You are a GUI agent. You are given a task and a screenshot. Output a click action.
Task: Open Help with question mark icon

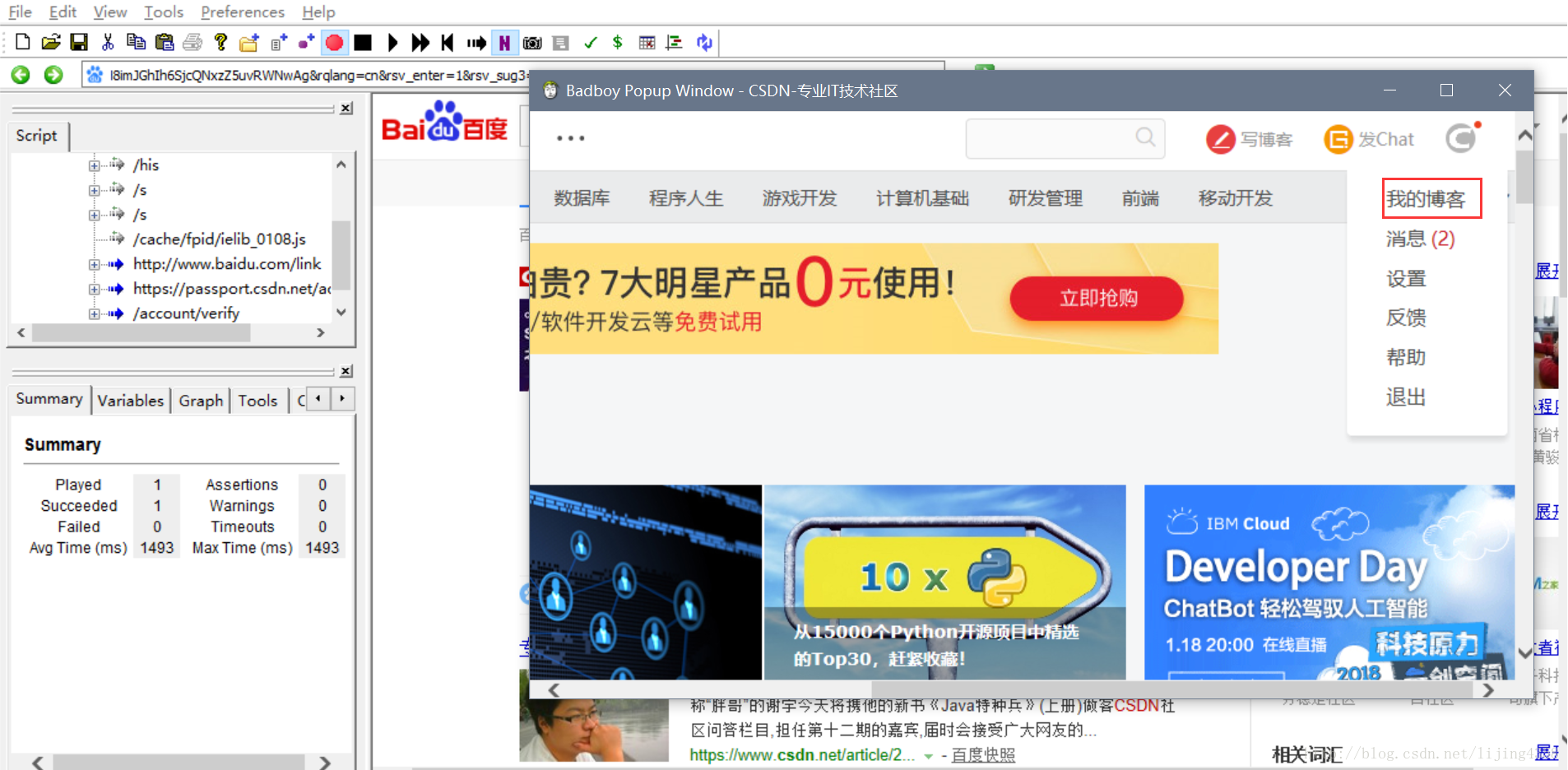point(220,42)
